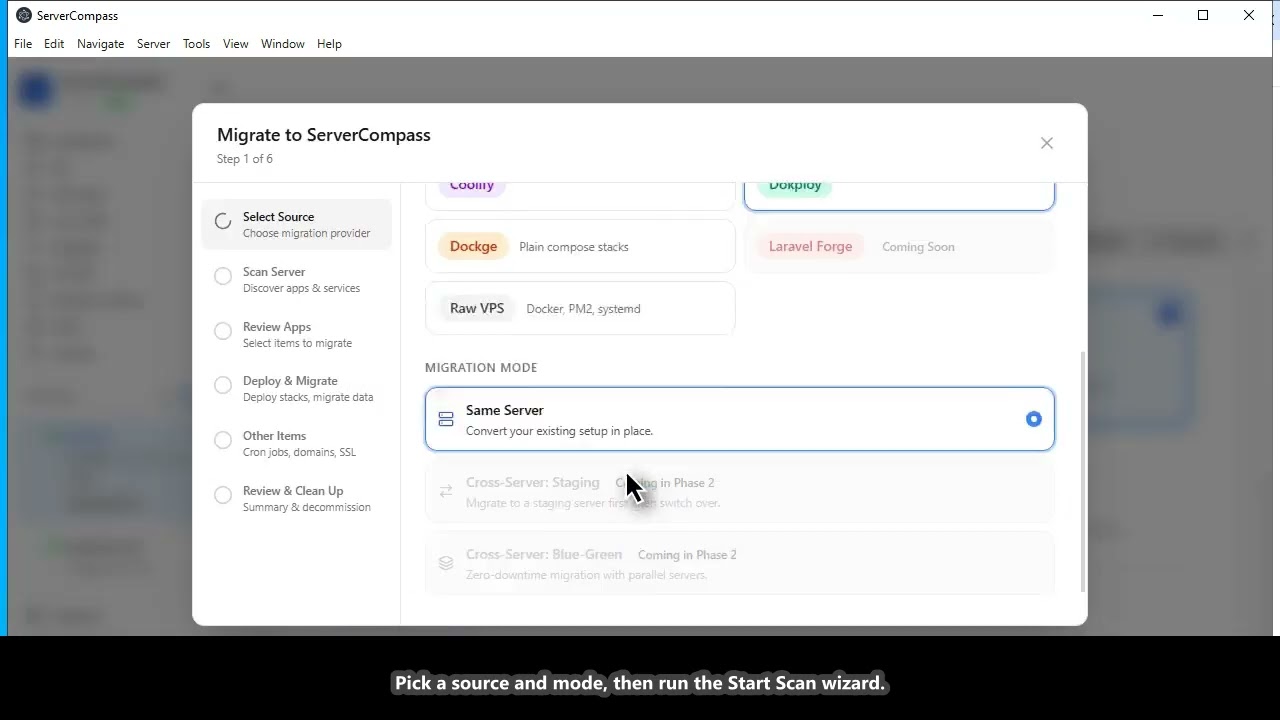Go to Review & Clean Up step
The image size is (1280, 720).
pyautogui.click(x=296, y=498)
